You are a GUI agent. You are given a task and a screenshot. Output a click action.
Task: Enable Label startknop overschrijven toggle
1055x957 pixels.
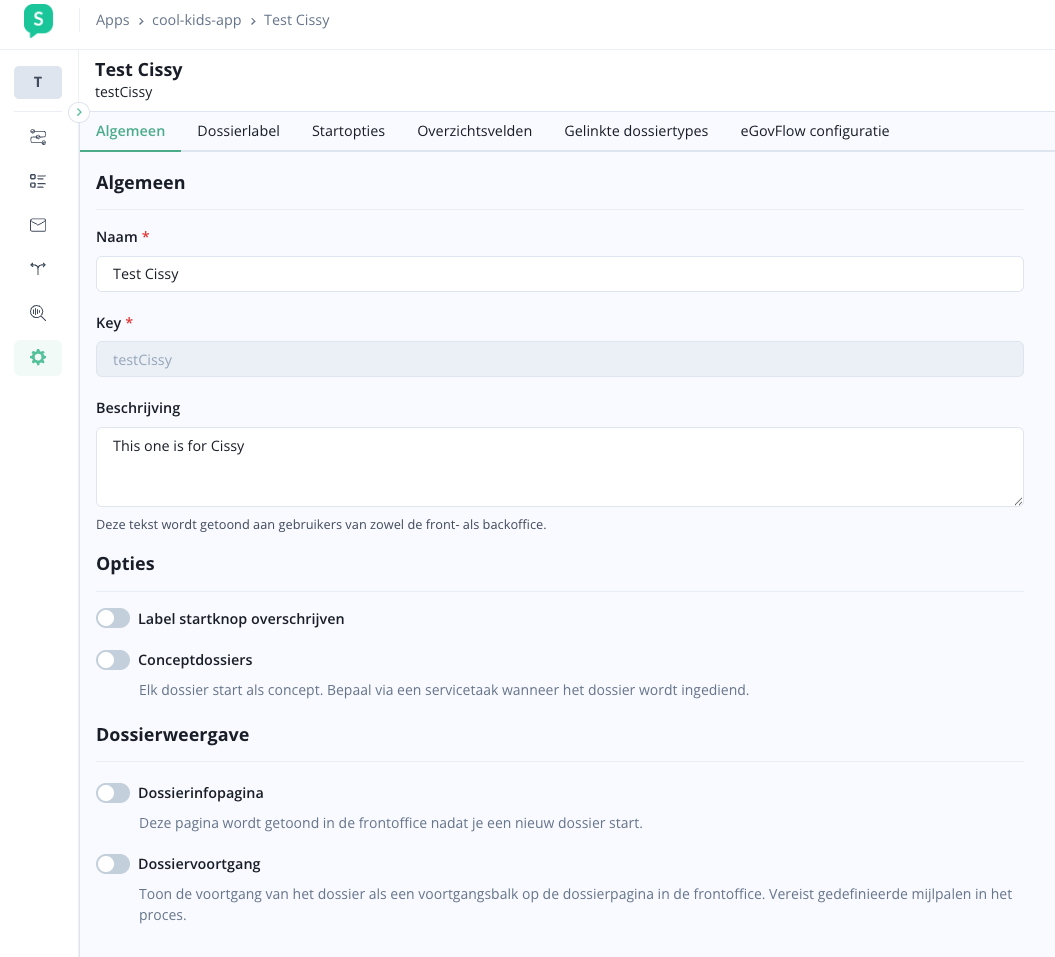click(x=113, y=619)
